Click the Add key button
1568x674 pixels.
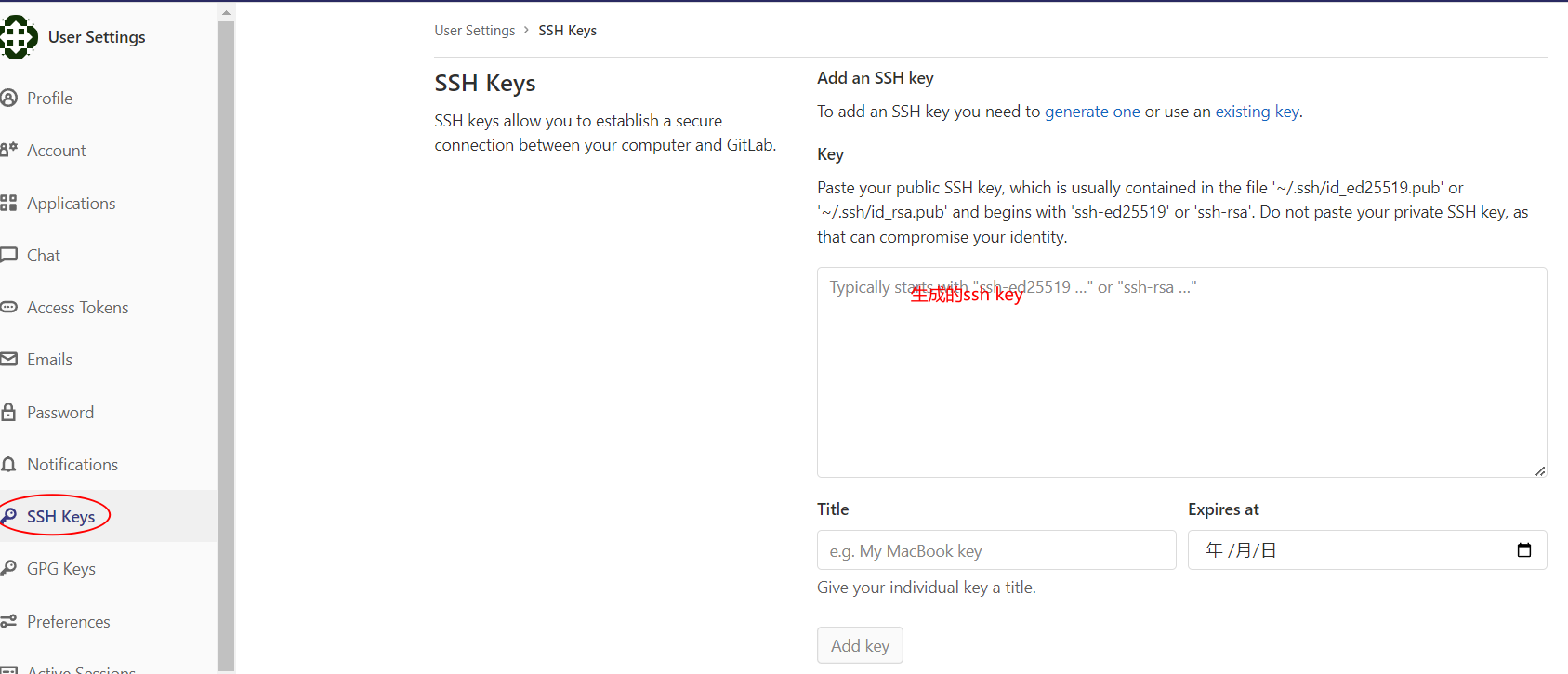[860, 645]
